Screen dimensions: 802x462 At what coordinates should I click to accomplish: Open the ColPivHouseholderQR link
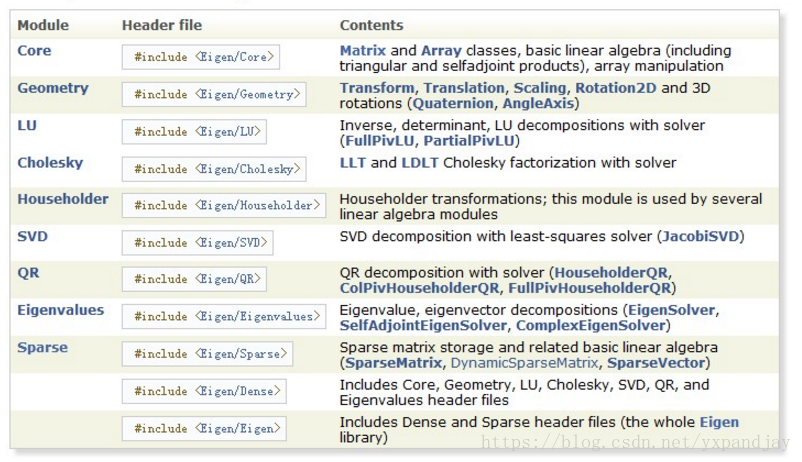point(419,288)
